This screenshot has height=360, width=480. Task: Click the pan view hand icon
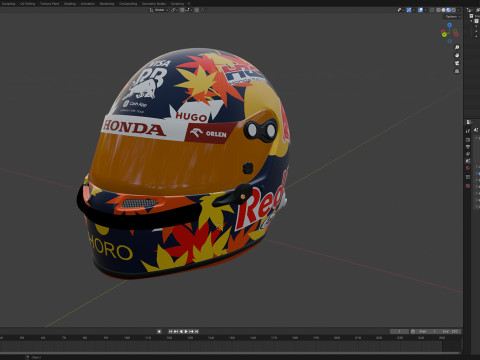[x=457, y=55]
